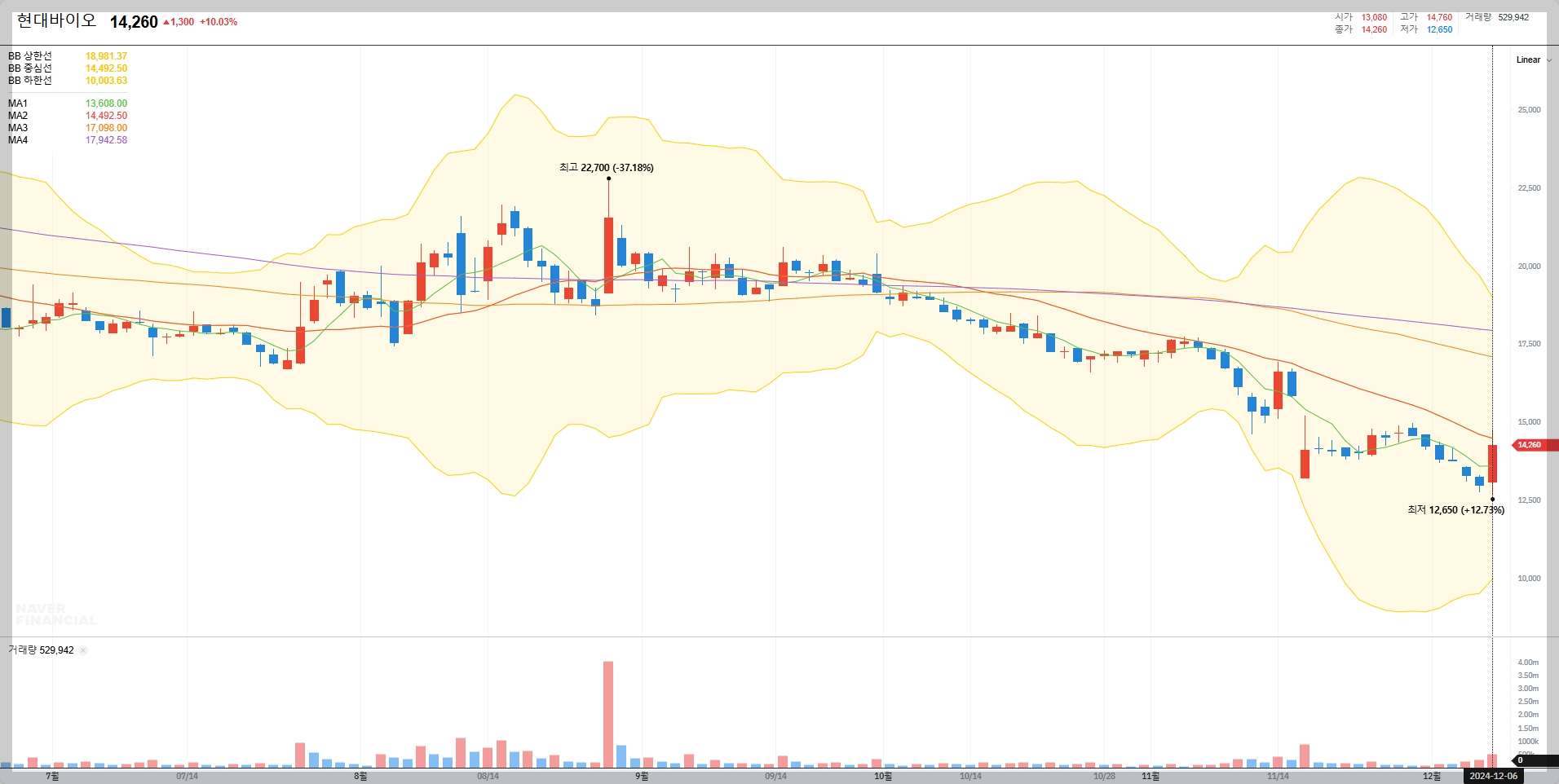Image resolution: width=1559 pixels, height=784 pixels.
Task: Click the 현대바이오 stock name title
Action: tap(56, 21)
